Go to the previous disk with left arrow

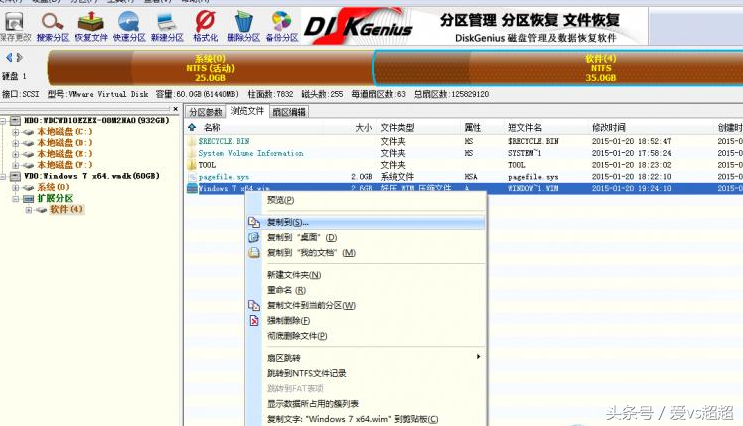coord(9,57)
